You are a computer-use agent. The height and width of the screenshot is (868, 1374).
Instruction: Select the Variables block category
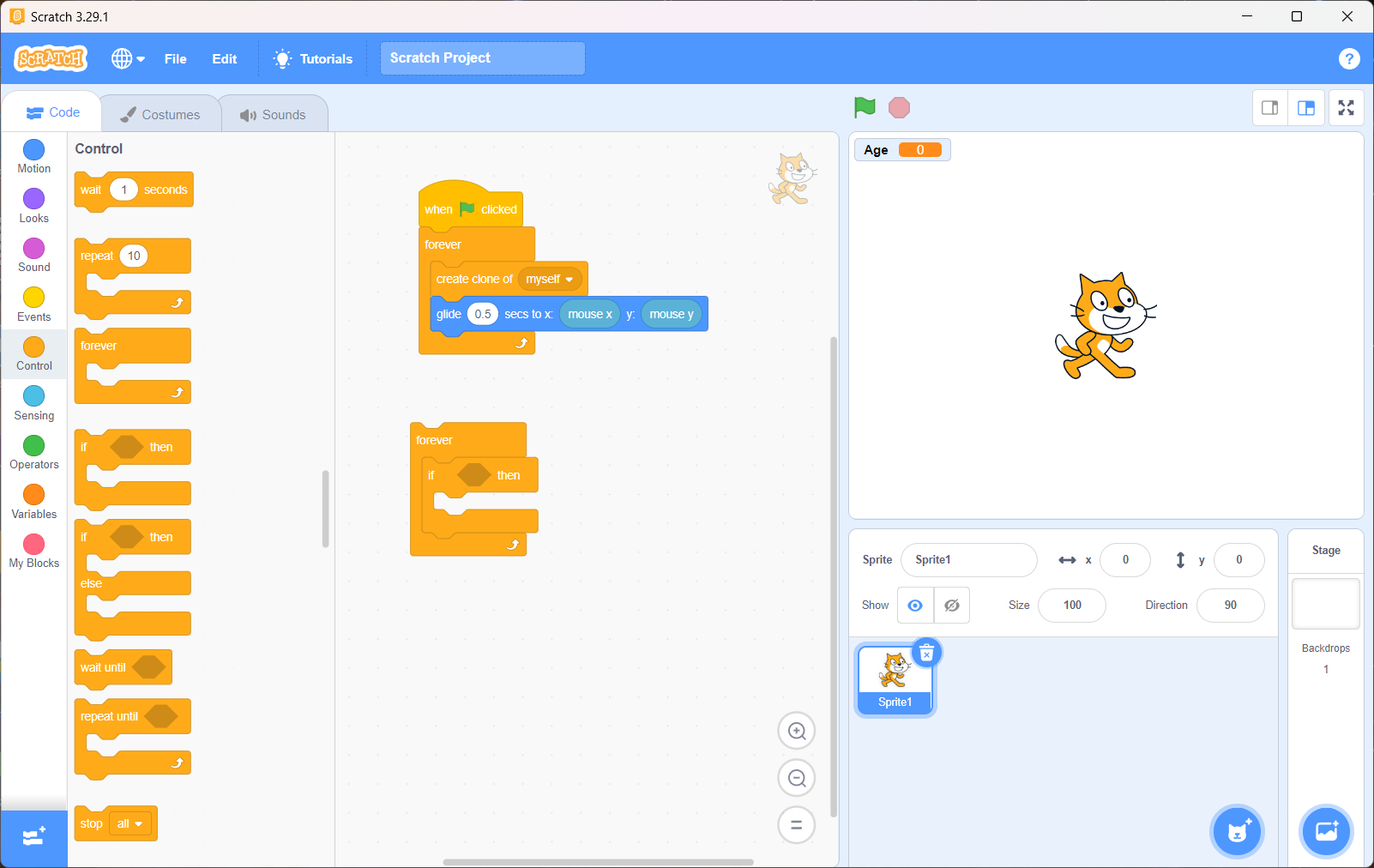(34, 502)
